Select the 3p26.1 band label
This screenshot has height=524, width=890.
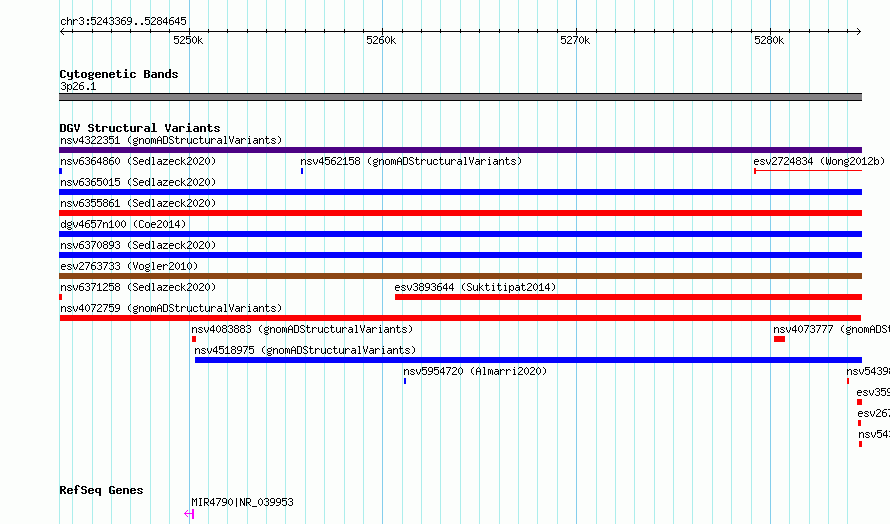point(78,86)
